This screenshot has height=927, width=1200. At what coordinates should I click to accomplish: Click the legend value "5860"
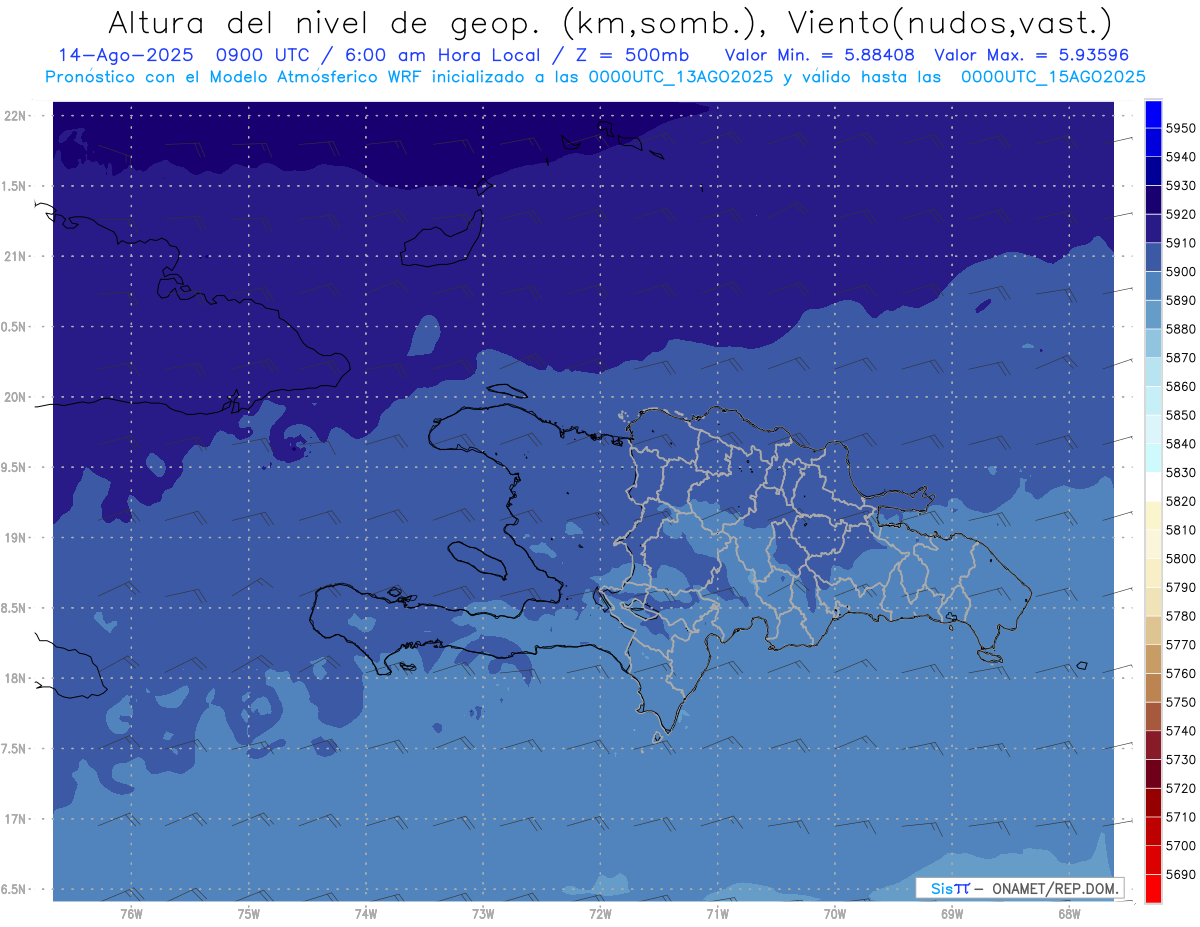1180,386
